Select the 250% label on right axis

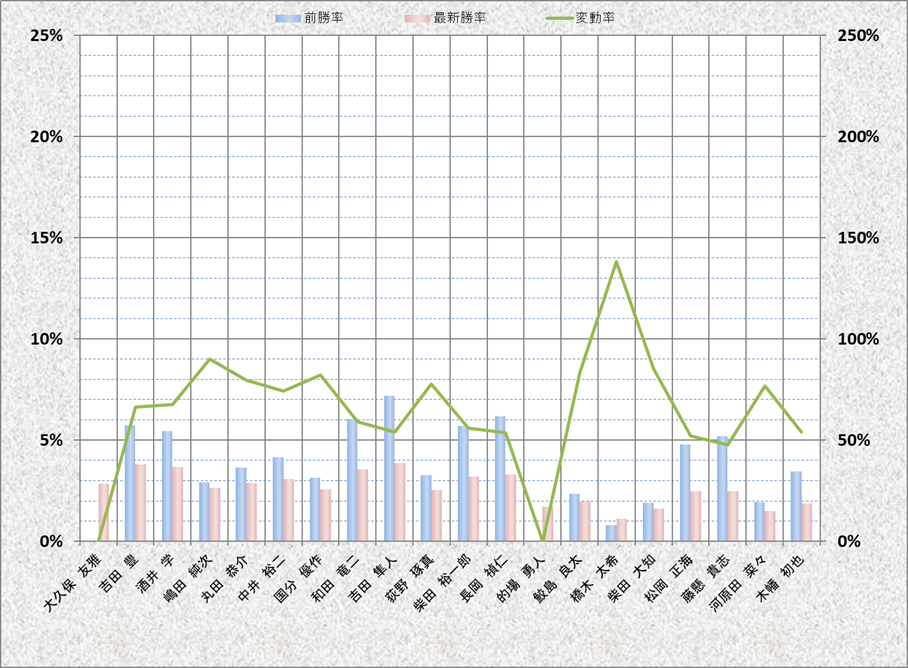pos(856,35)
